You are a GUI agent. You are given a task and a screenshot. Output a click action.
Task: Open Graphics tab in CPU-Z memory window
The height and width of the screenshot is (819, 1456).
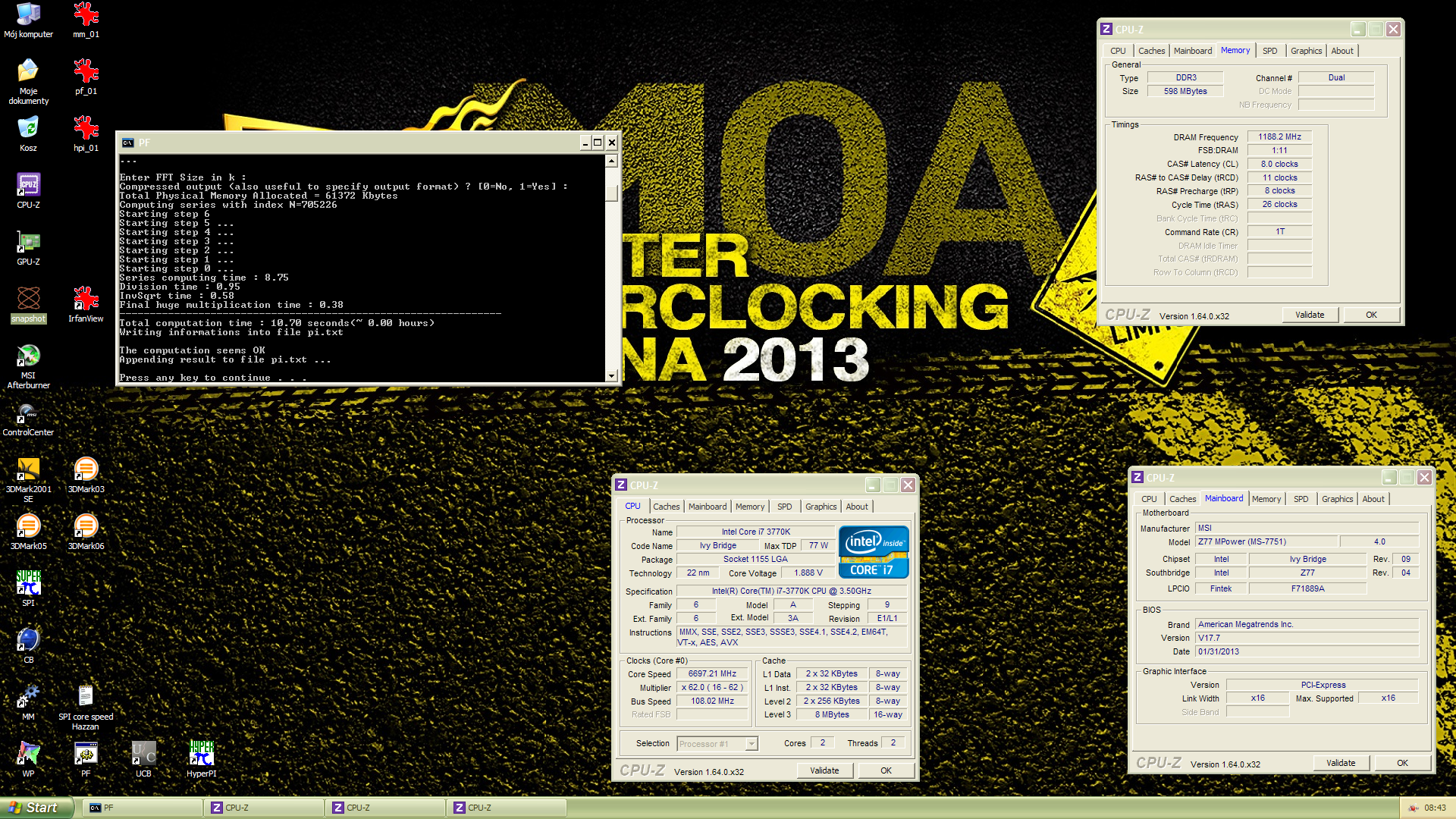[x=1306, y=51]
